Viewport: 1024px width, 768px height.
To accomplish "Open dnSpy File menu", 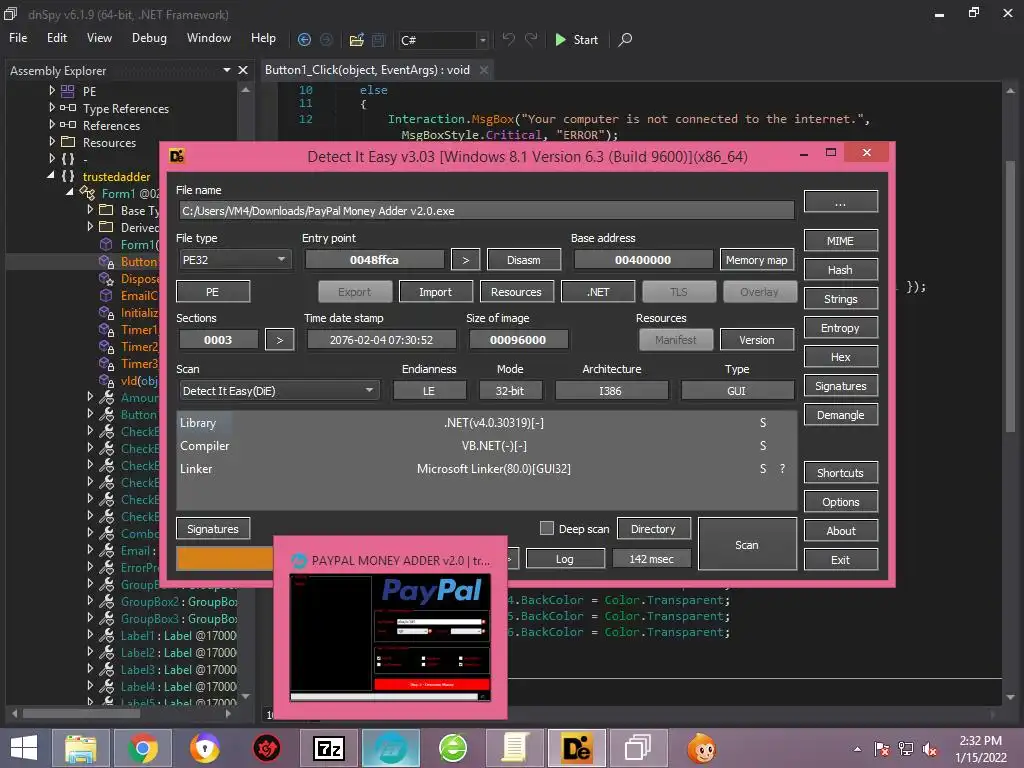I will pyautogui.click(x=18, y=38).
